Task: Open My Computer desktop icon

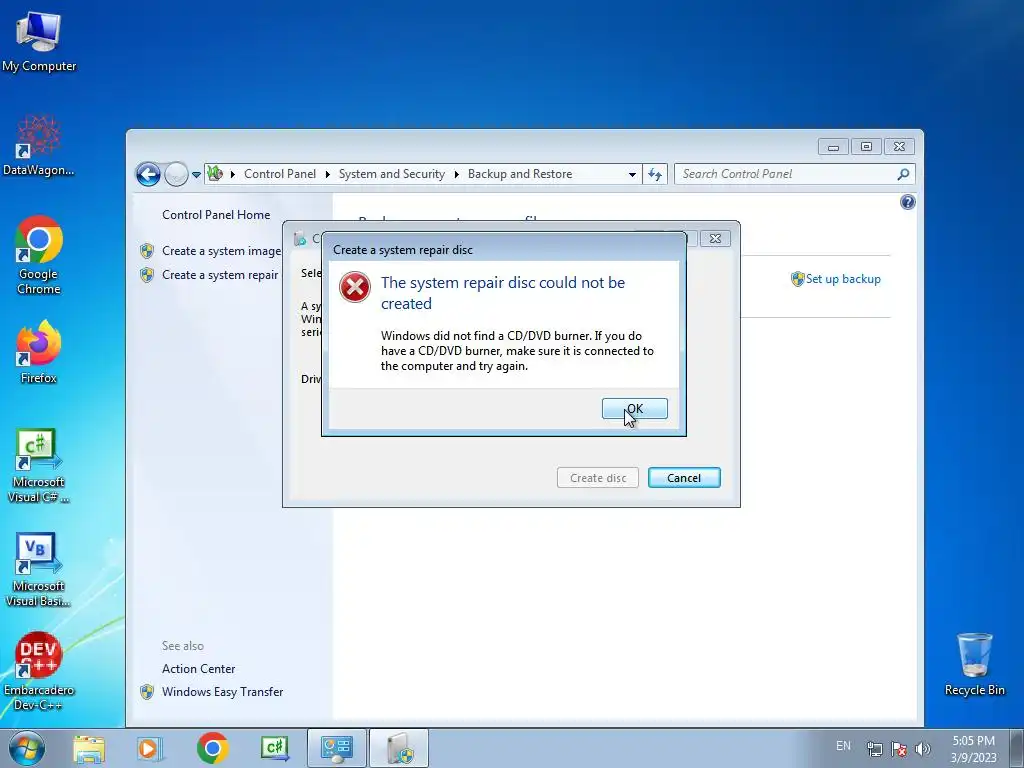Action: (x=39, y=42)
